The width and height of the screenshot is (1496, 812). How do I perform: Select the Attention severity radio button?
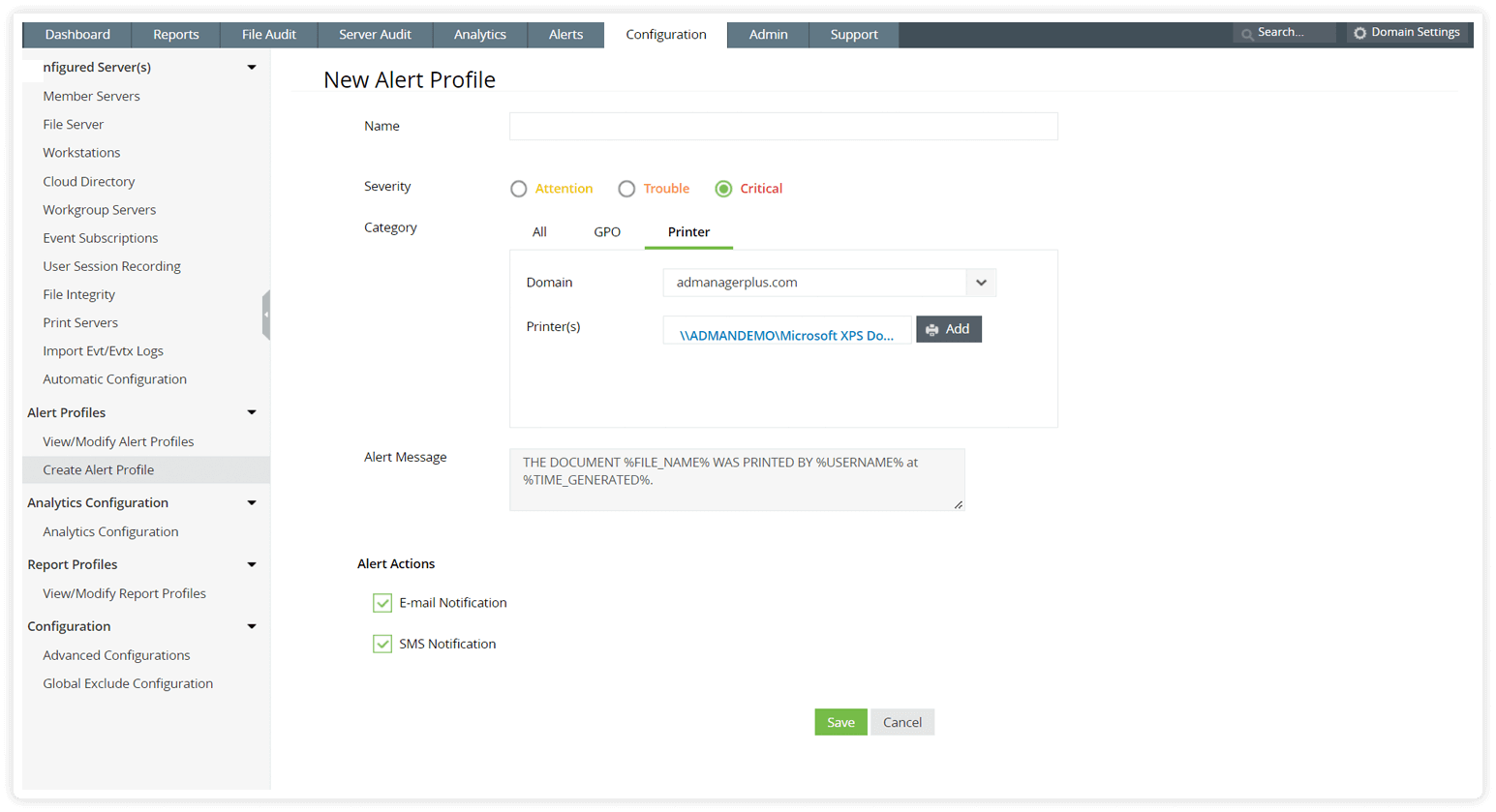[x=519, y=189]
